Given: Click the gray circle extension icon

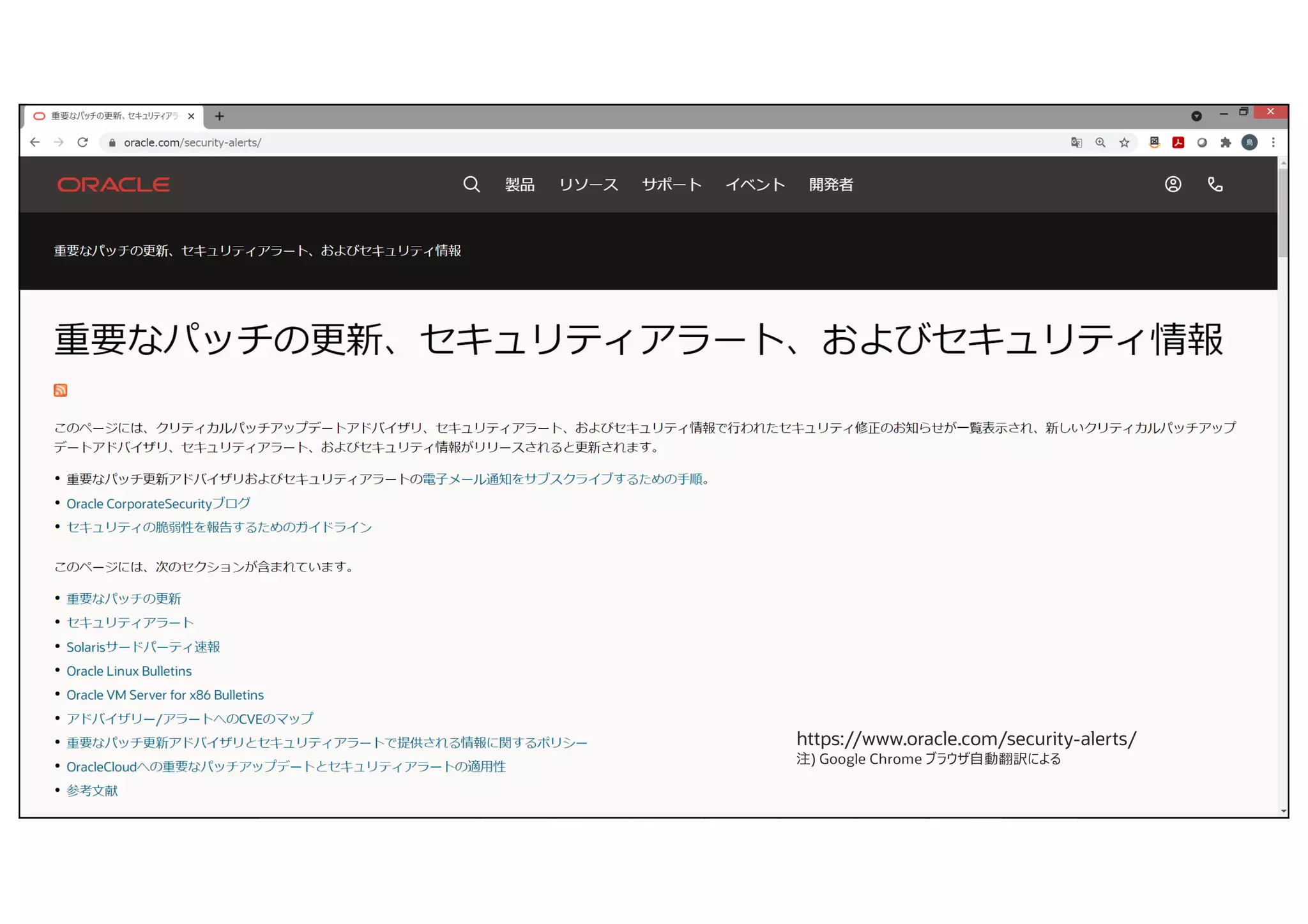Looking at the screenshot, I should tap(1202, 142).
